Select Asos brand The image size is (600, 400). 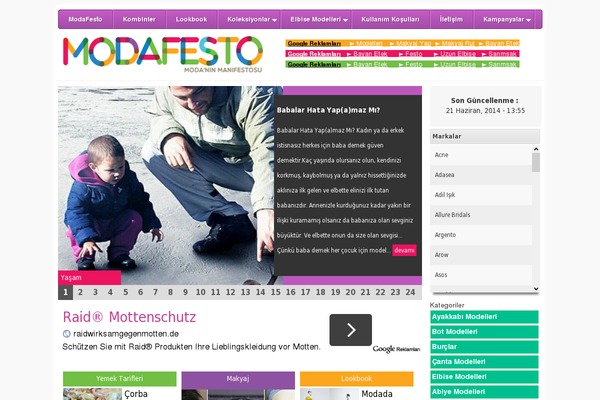pyautogui.click(x=481, y=274)
